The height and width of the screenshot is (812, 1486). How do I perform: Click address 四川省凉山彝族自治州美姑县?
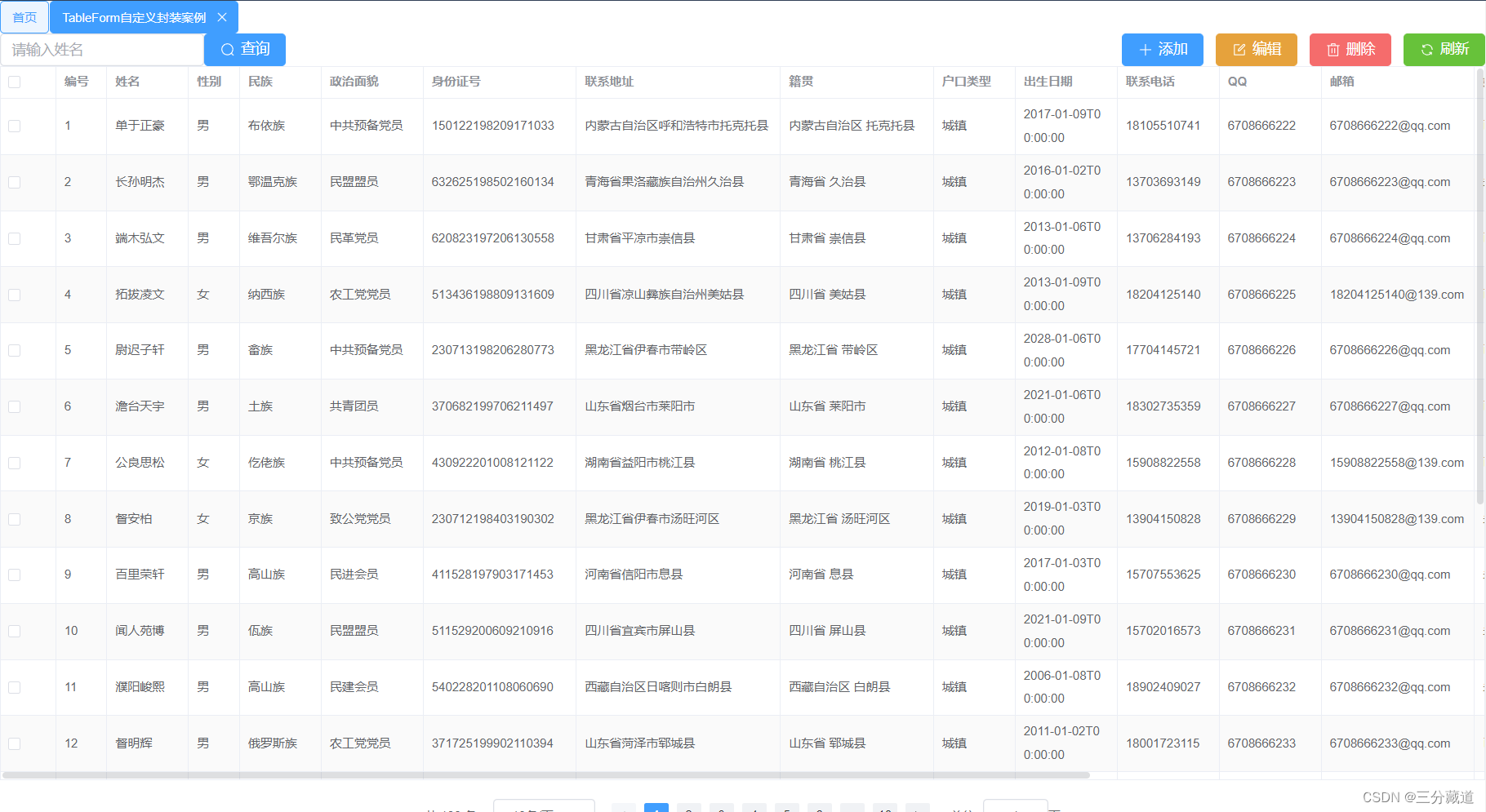point(665,295)
